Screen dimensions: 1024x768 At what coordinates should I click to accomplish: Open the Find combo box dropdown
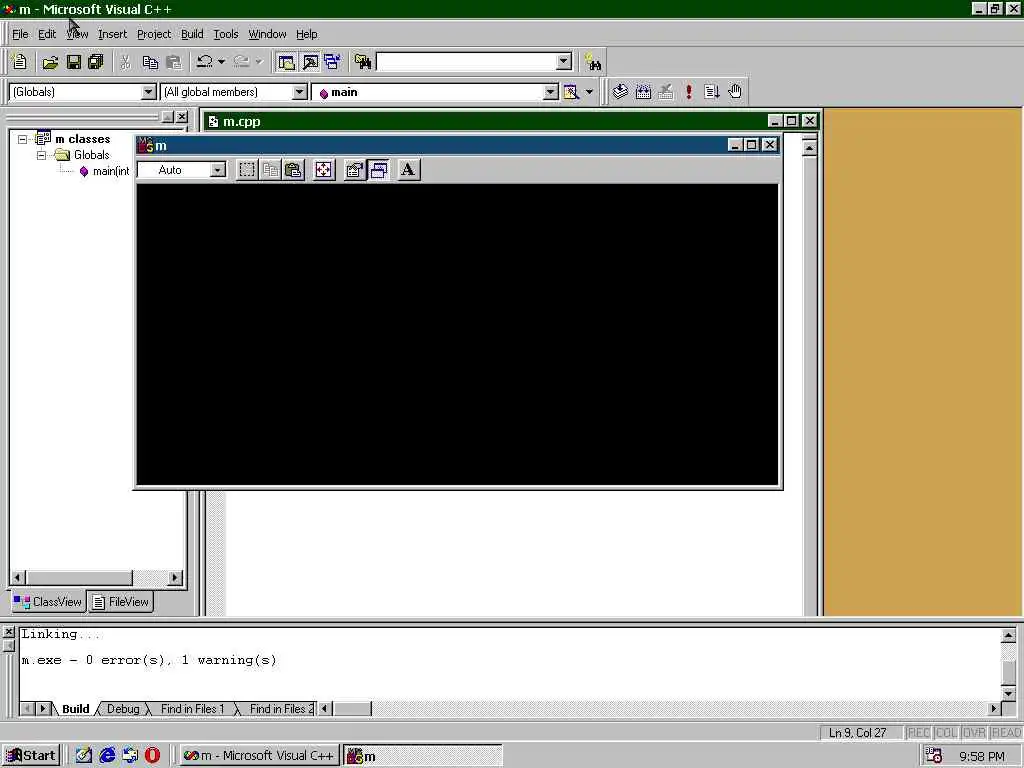[x=564, y=62]
